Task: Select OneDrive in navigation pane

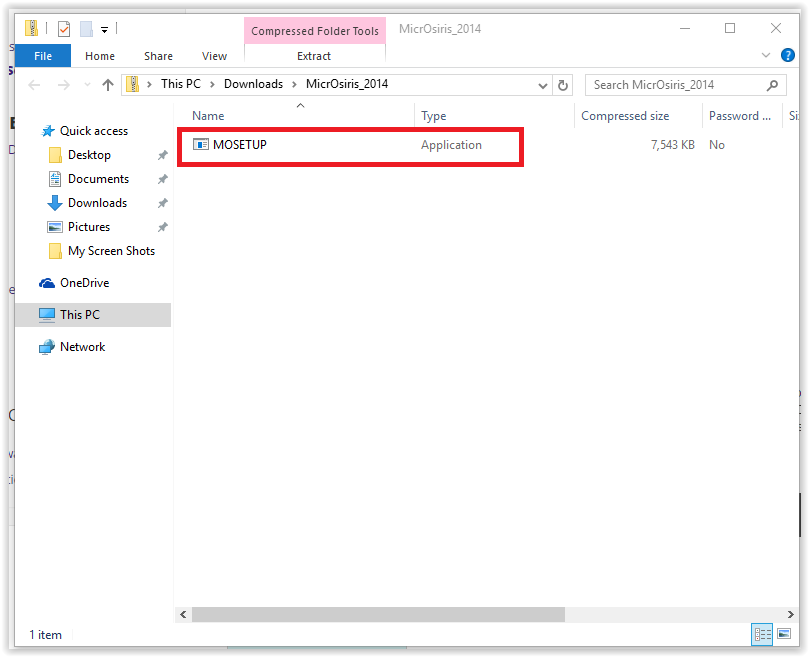Action: [84, 283]
